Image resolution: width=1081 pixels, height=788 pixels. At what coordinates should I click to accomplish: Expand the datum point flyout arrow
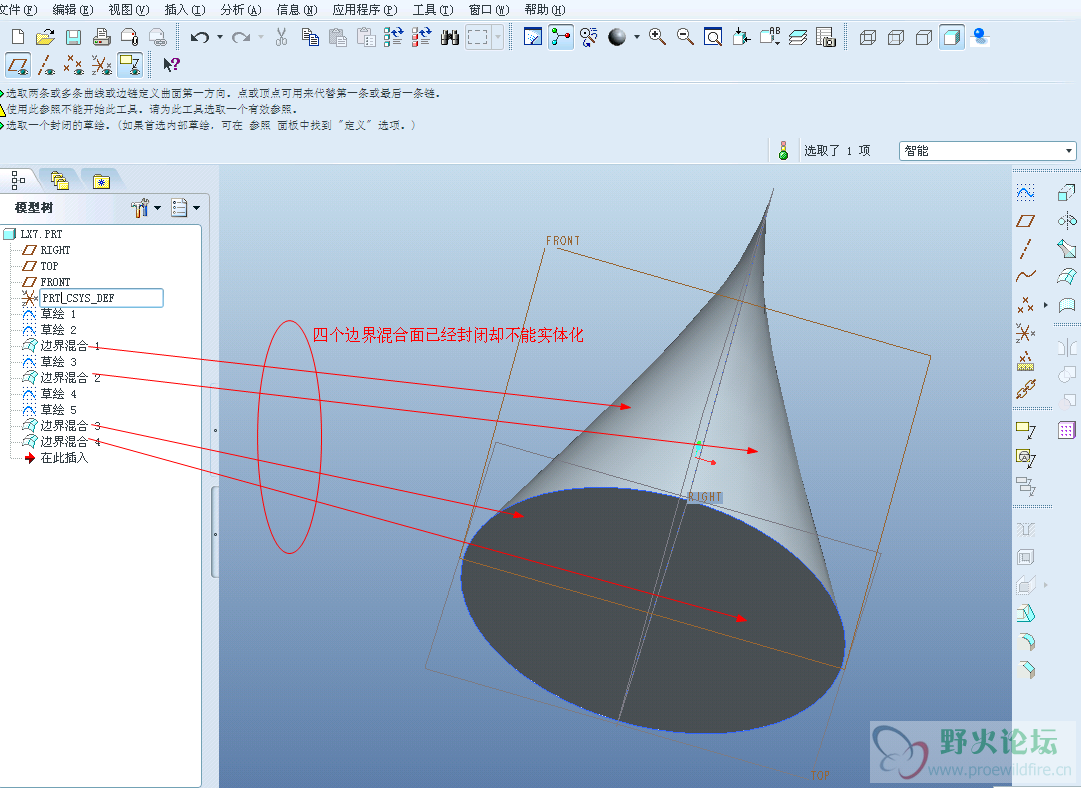tap(1046, 305)
